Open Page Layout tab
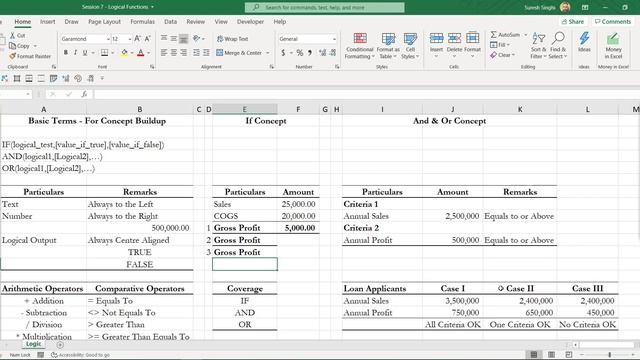This screenshot has width=640, height=360. [104, 22]
